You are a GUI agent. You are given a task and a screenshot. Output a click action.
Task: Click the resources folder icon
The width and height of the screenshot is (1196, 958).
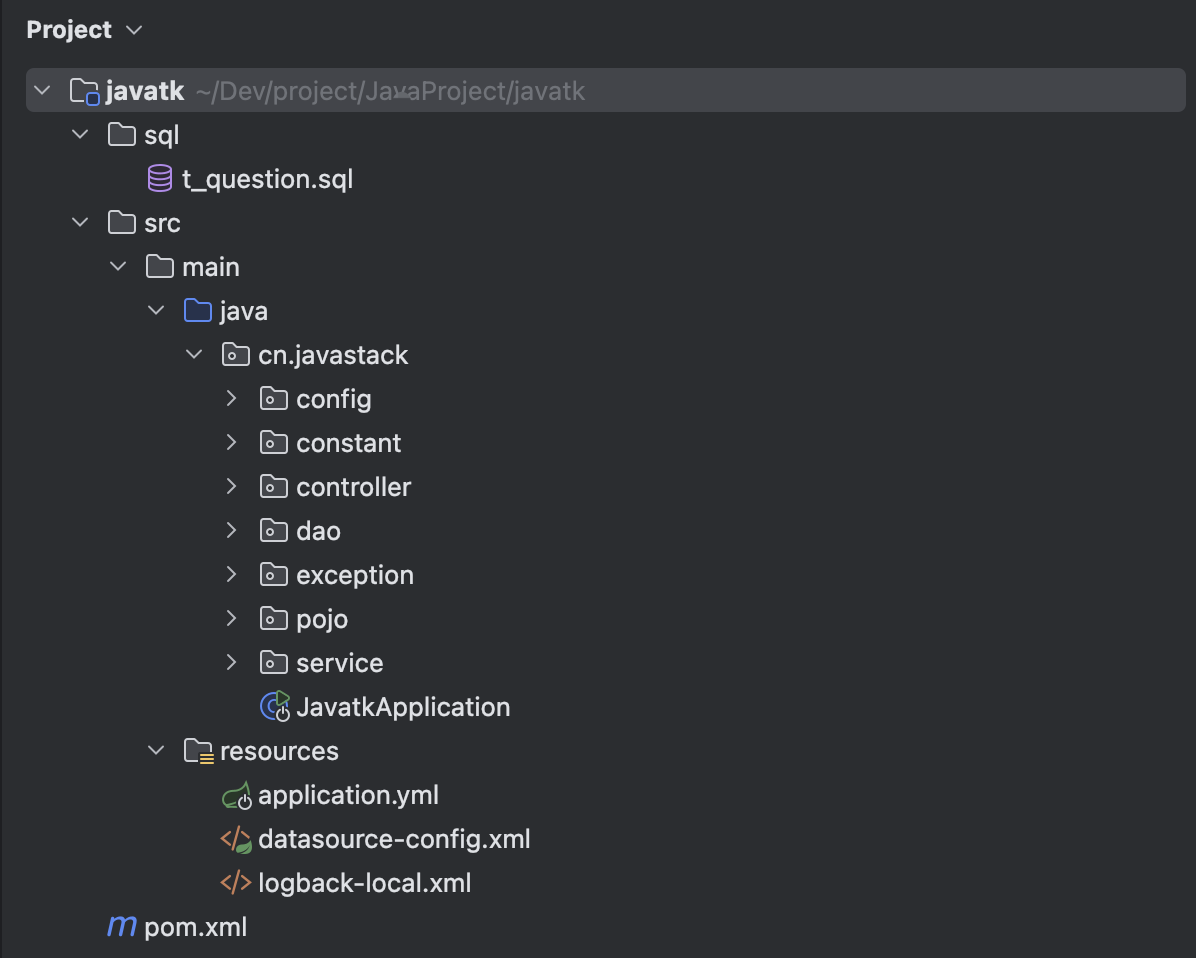(x=198, y=751)
